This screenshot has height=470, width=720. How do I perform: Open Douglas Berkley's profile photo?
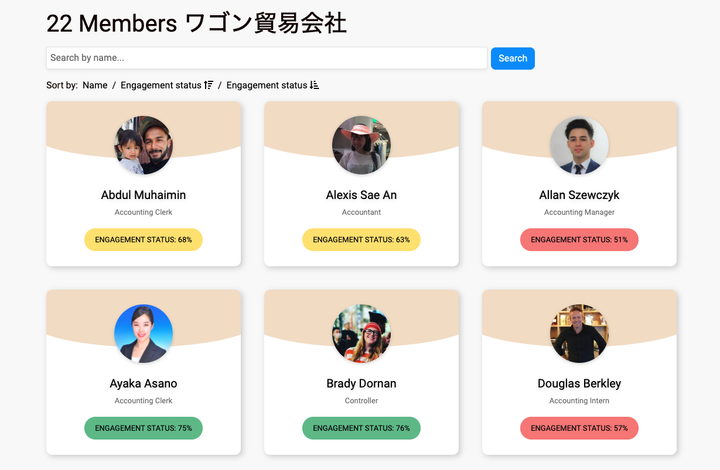[x=579, y=334]
